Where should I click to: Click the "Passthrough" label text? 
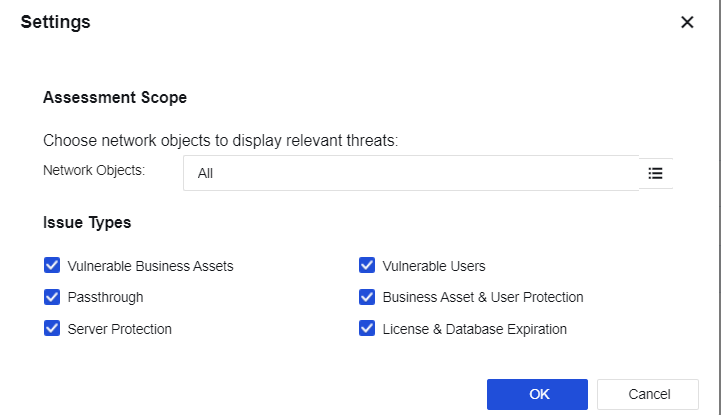click(x=105, y=297)
